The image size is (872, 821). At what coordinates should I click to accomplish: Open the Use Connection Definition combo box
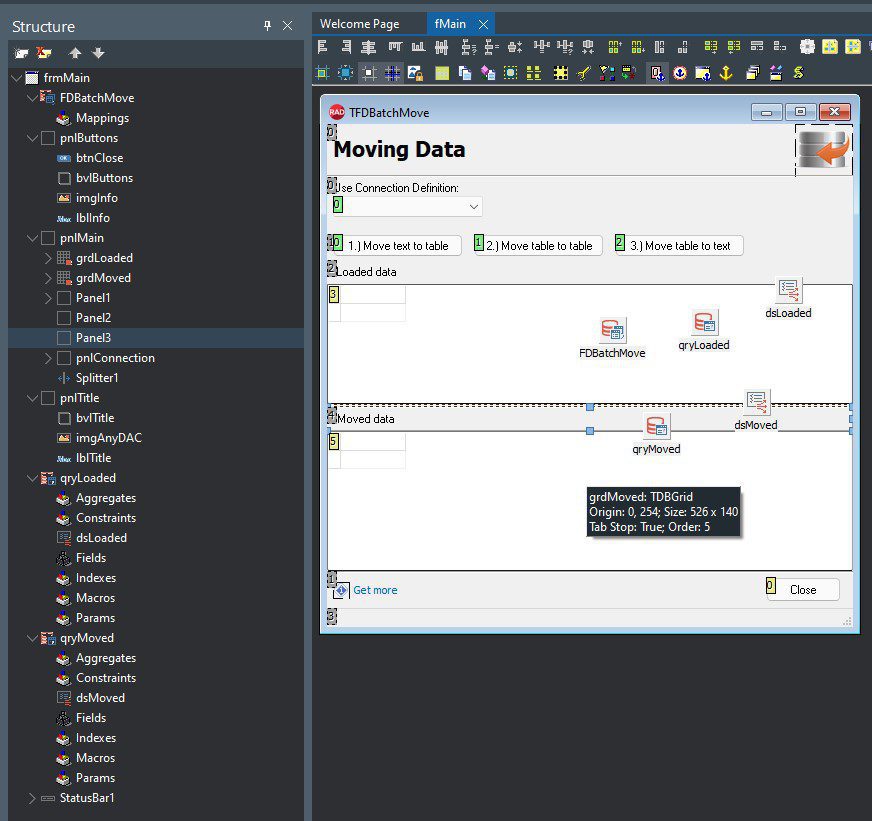pos(473,206)
